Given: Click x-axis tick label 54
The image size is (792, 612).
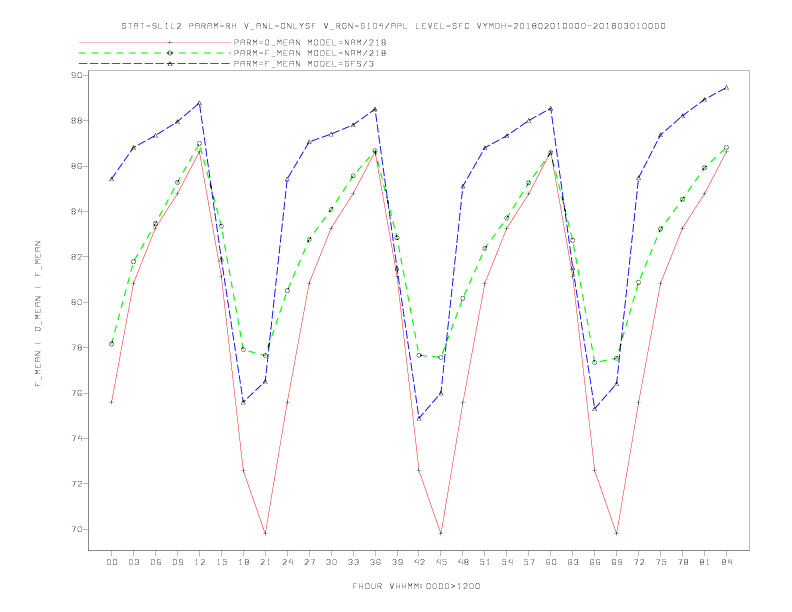Looking at the screenshot, I should tap(507, 562).
